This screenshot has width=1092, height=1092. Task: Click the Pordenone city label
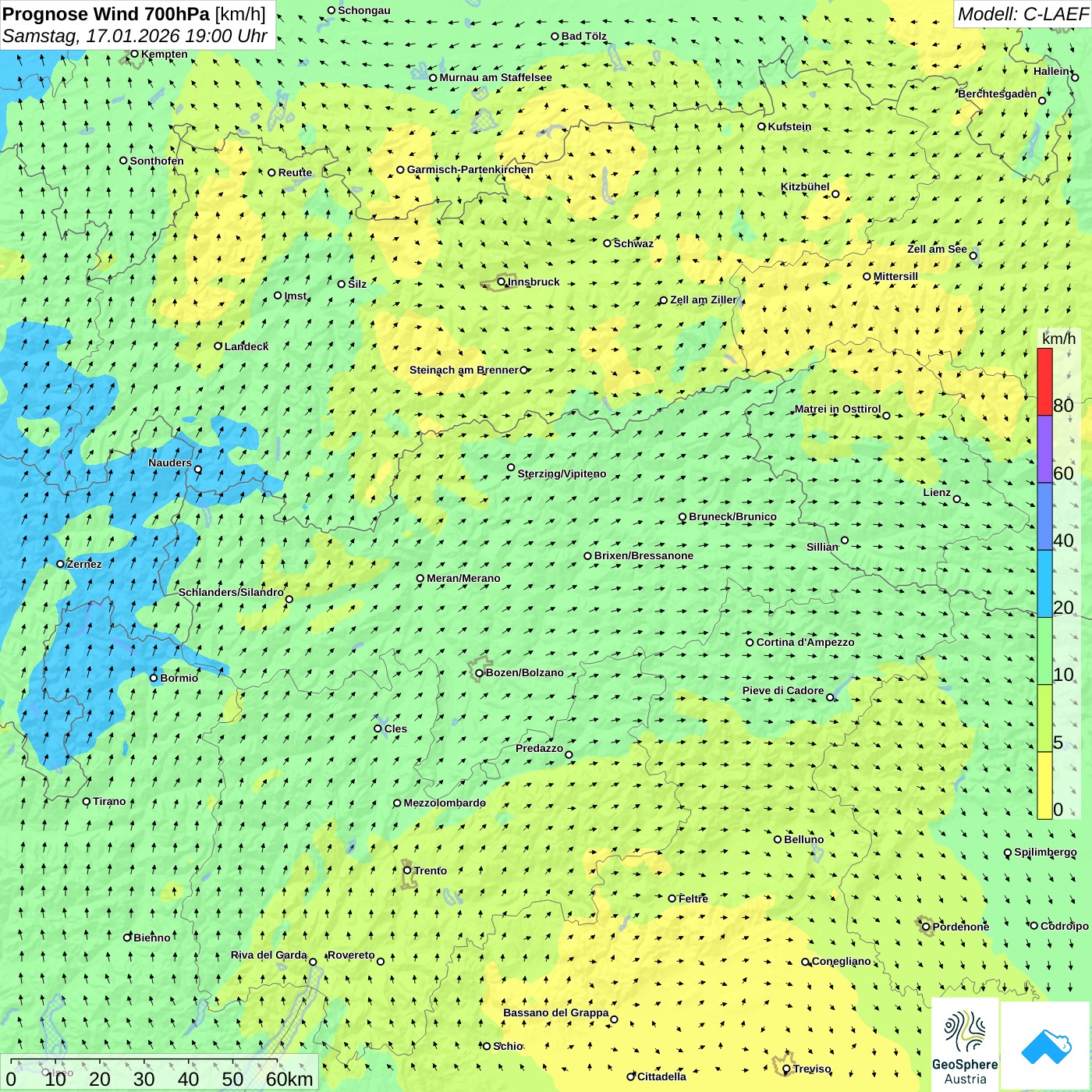click(x=961, y=927)
